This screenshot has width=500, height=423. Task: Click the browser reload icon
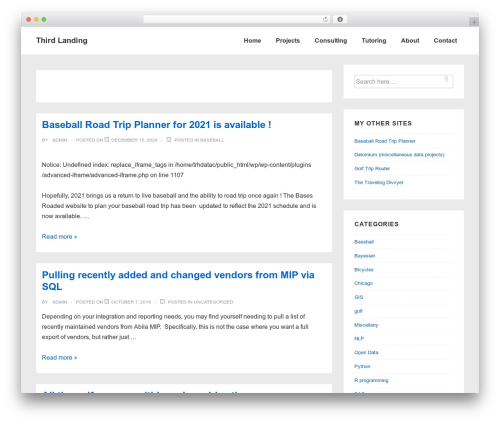(x=325, y=20)
